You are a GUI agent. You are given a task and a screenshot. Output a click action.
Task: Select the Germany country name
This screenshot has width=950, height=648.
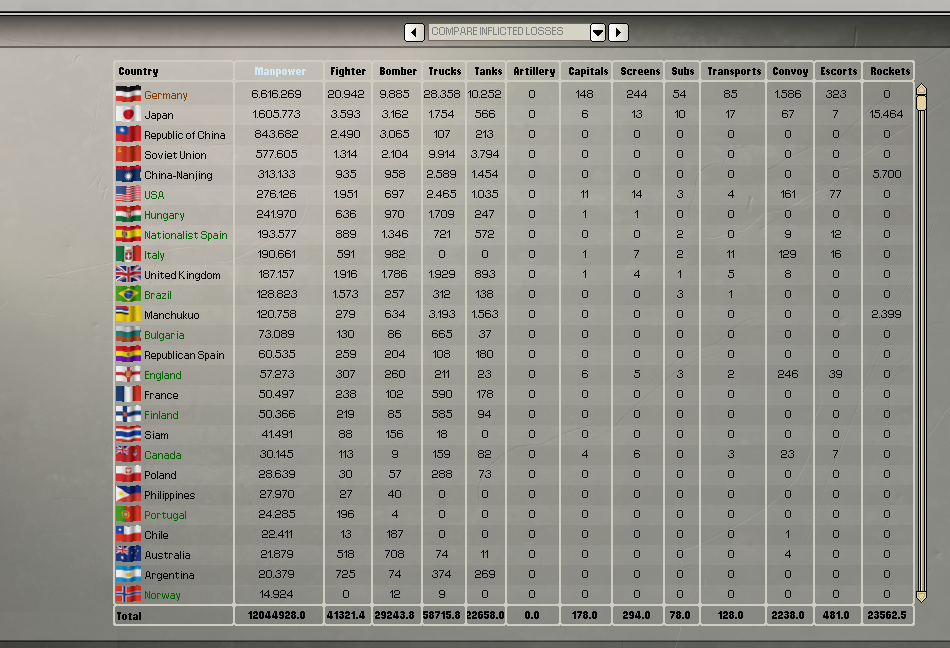165,95
